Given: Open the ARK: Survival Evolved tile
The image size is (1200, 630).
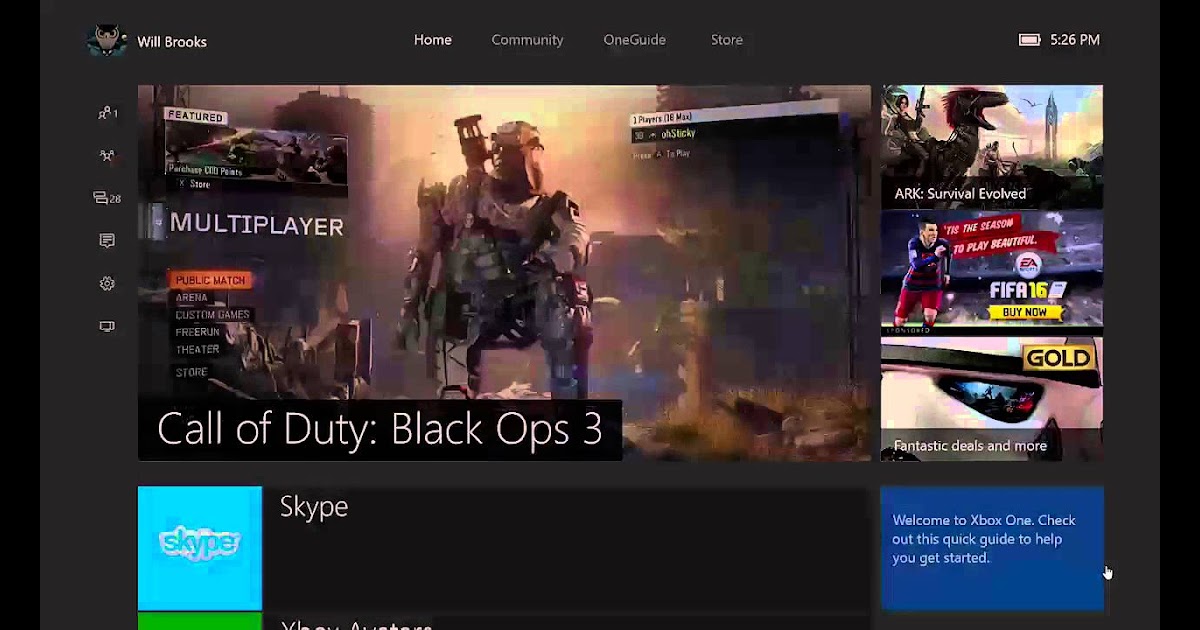Looking at the screenshot, I should 992,146.
